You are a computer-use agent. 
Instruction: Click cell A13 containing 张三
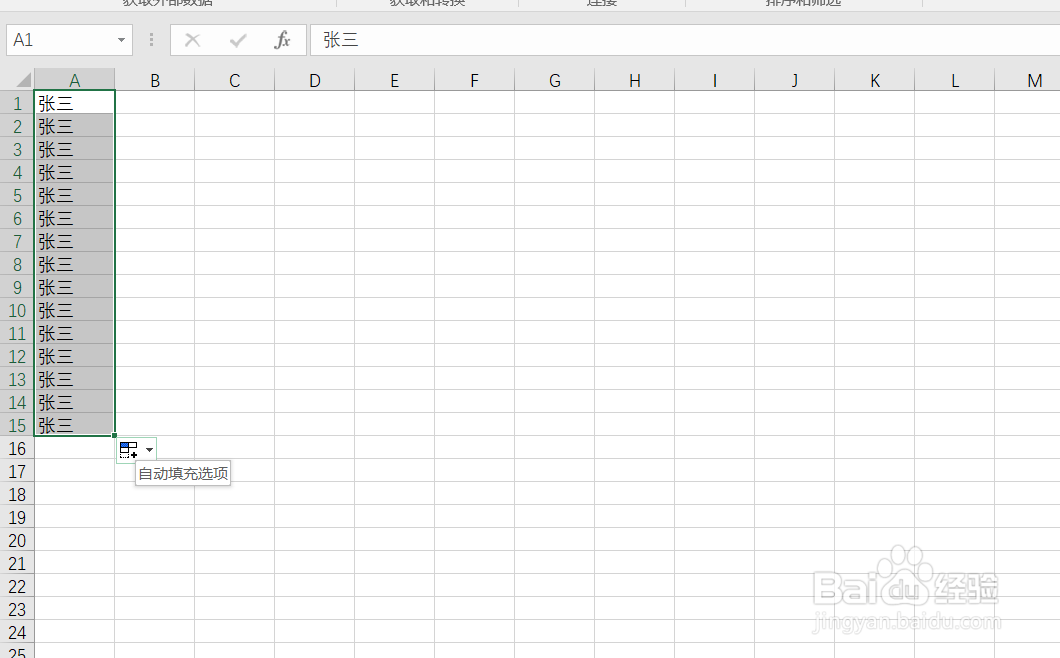click(x=74, y=379)
